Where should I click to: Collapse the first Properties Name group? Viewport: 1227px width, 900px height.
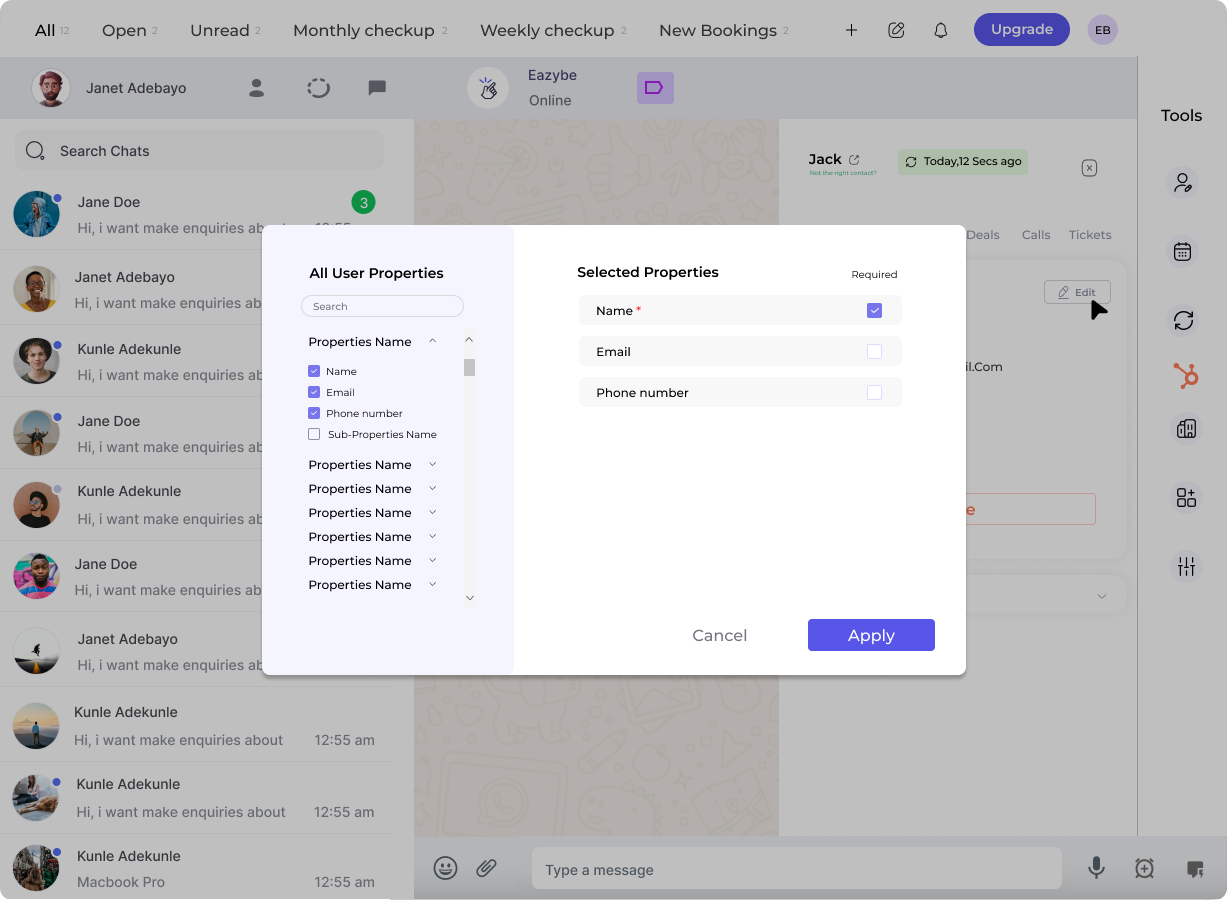coord(432,341)
